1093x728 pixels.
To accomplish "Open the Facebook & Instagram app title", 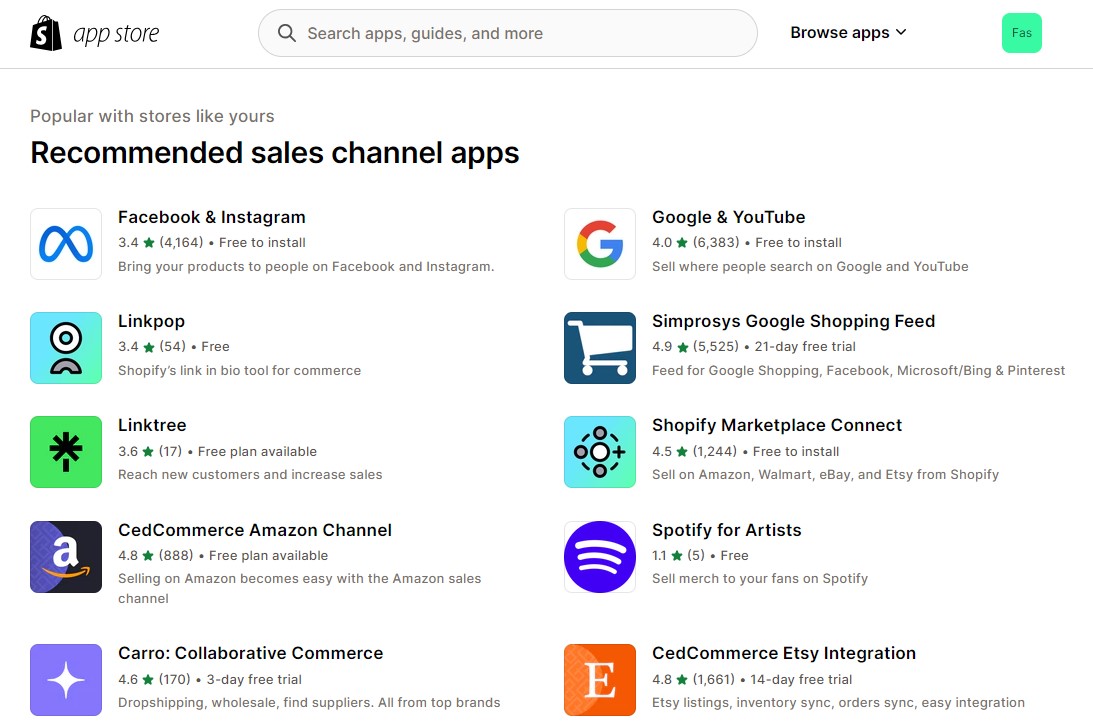I will (212, 217).
